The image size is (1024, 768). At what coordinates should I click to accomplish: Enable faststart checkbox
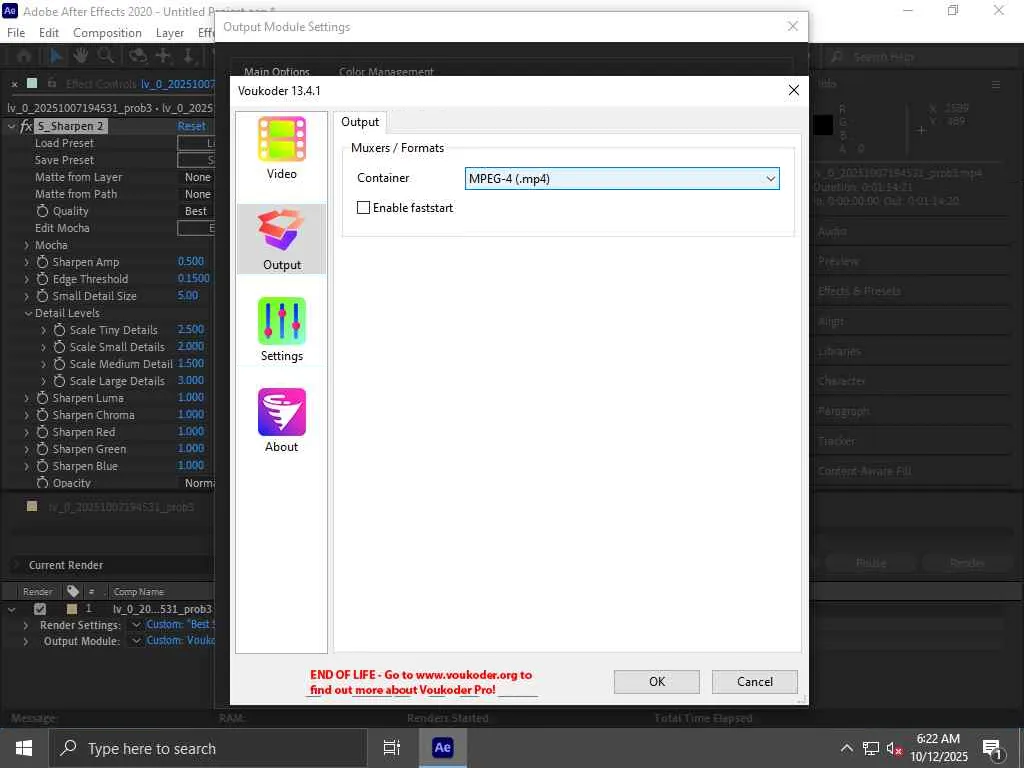[x=363, y=208]
